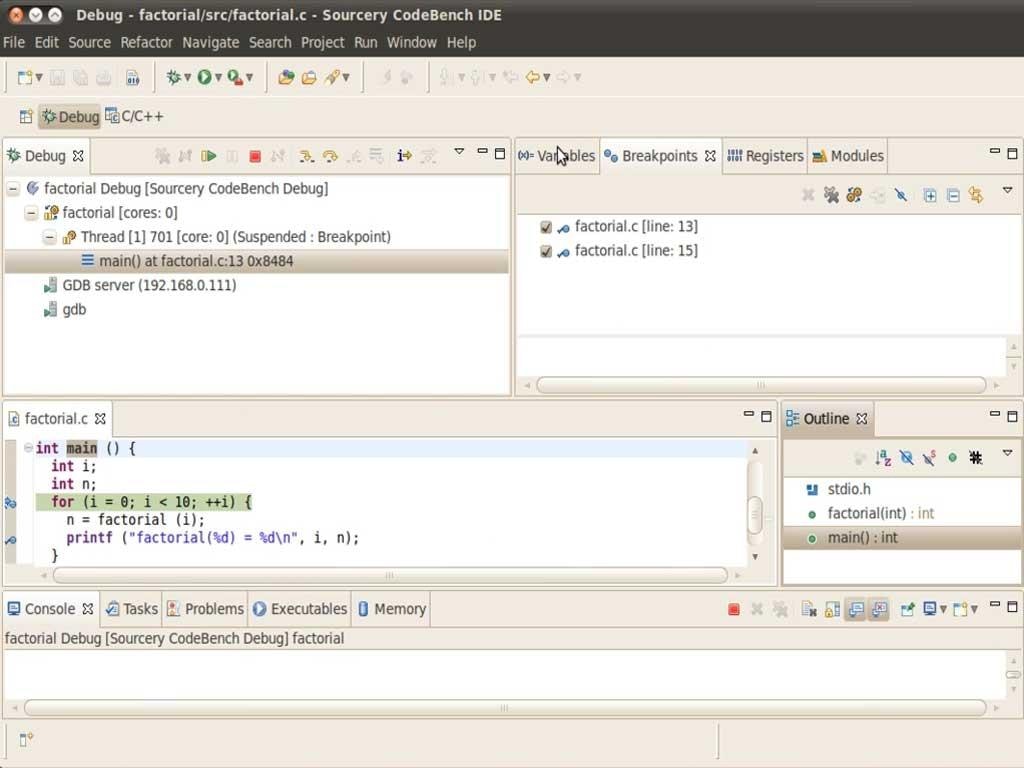
Task: Open the File menu
Action: pos(14,42)
